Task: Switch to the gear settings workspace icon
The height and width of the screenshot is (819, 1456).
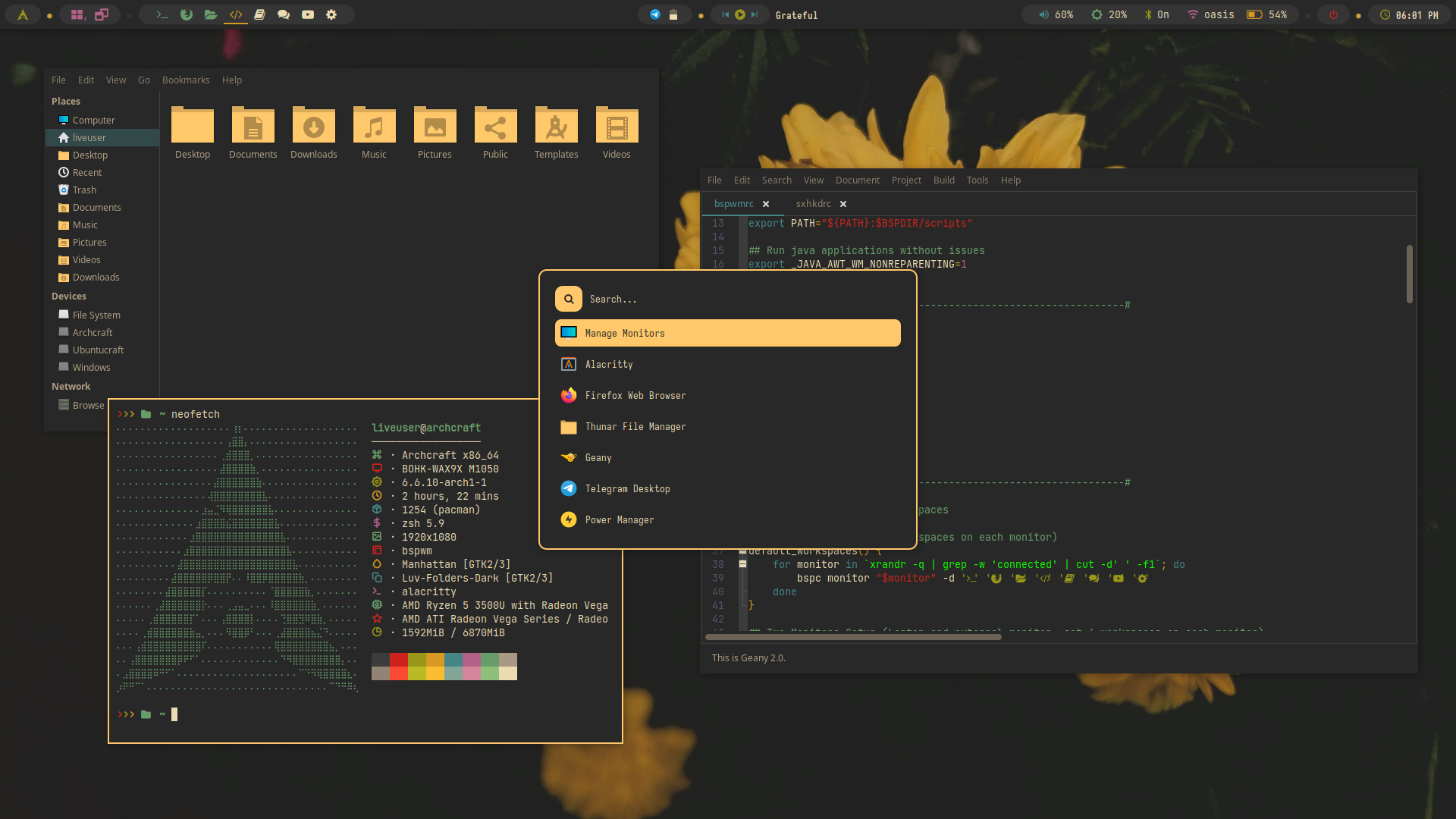Action: [331, 14]
